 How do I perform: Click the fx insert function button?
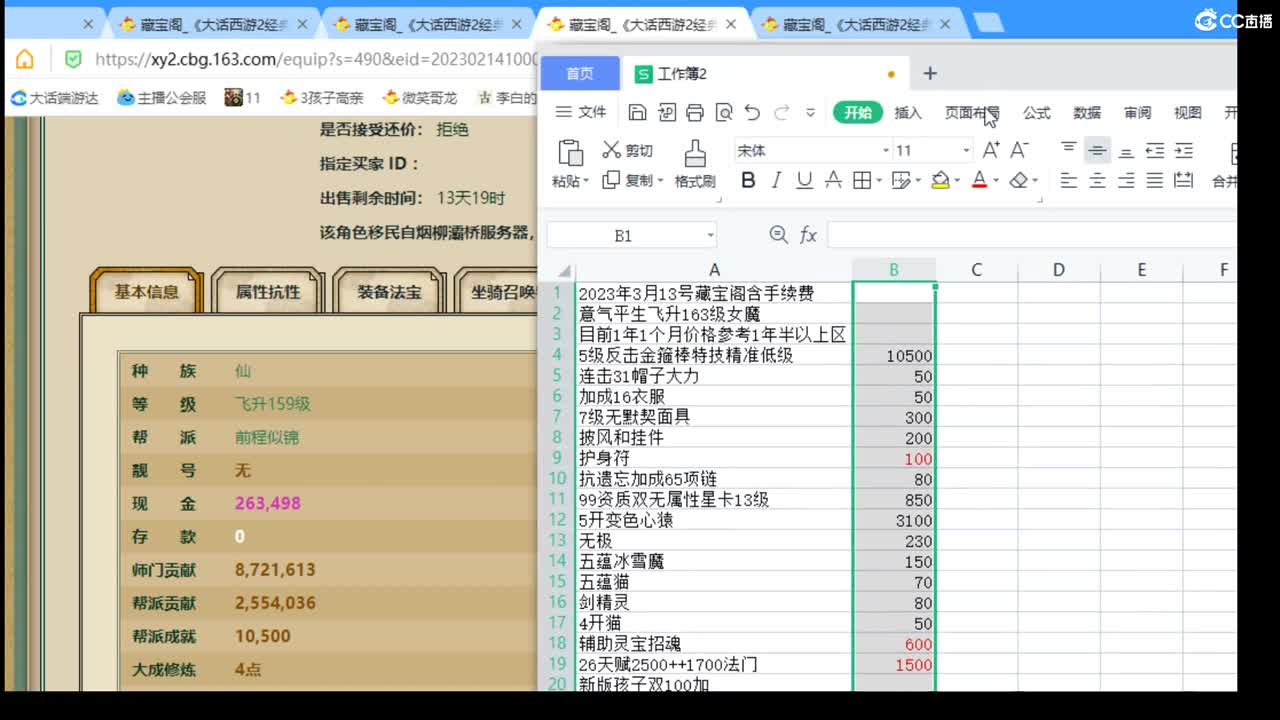click(x=808, y=235)
